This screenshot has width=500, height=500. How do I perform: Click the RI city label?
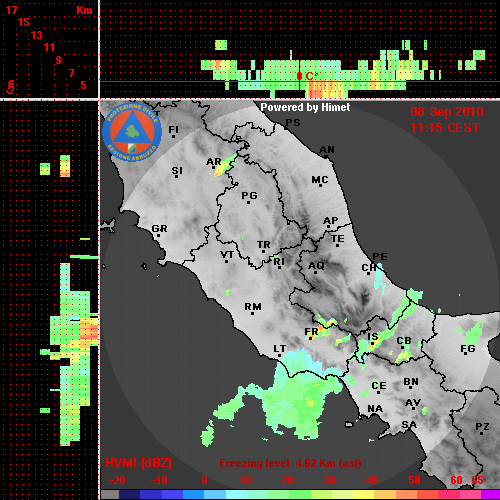(x=279, y=262)
